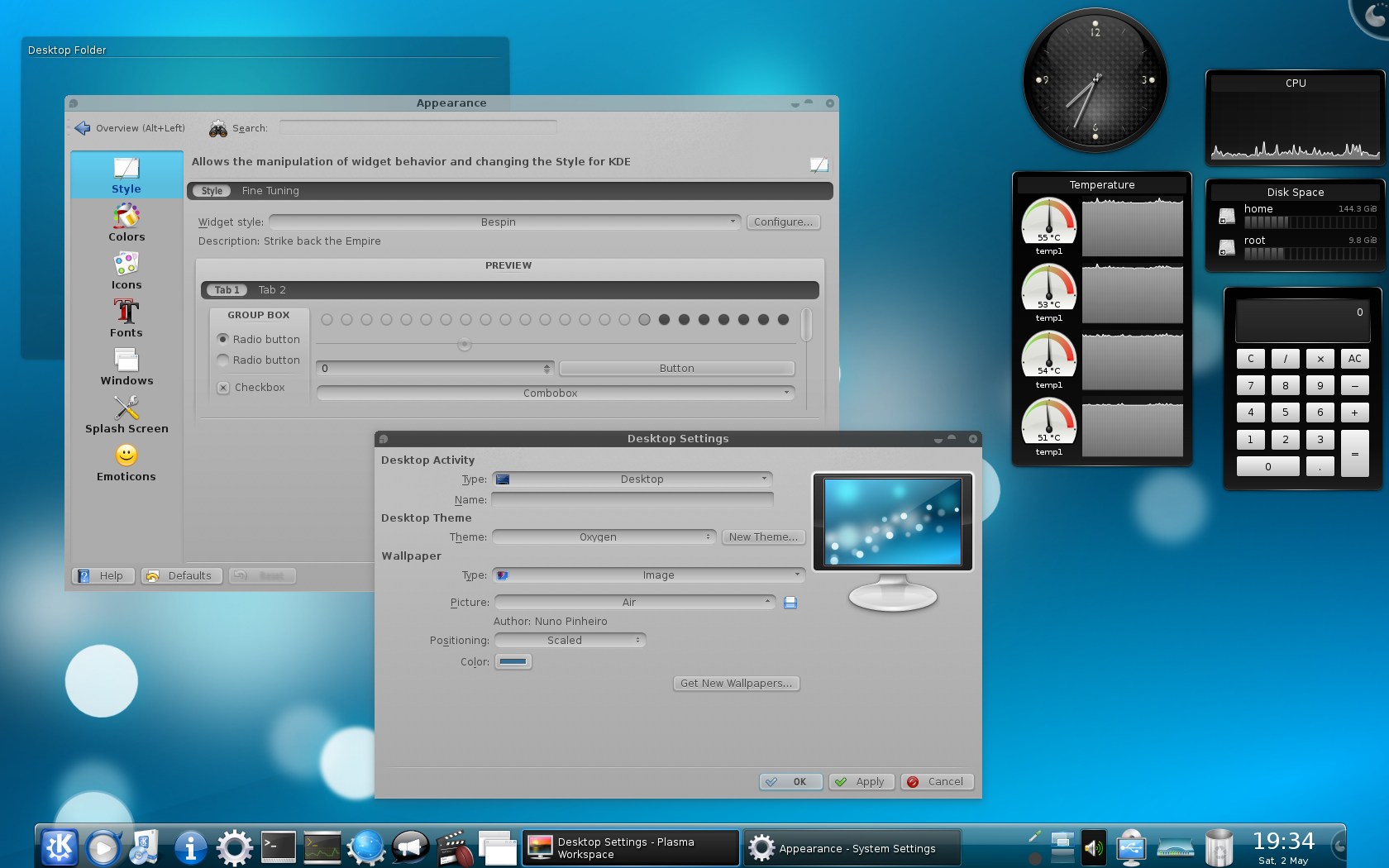Select preview Tab 1
The image size is (1389, 868).
point(227,290)
